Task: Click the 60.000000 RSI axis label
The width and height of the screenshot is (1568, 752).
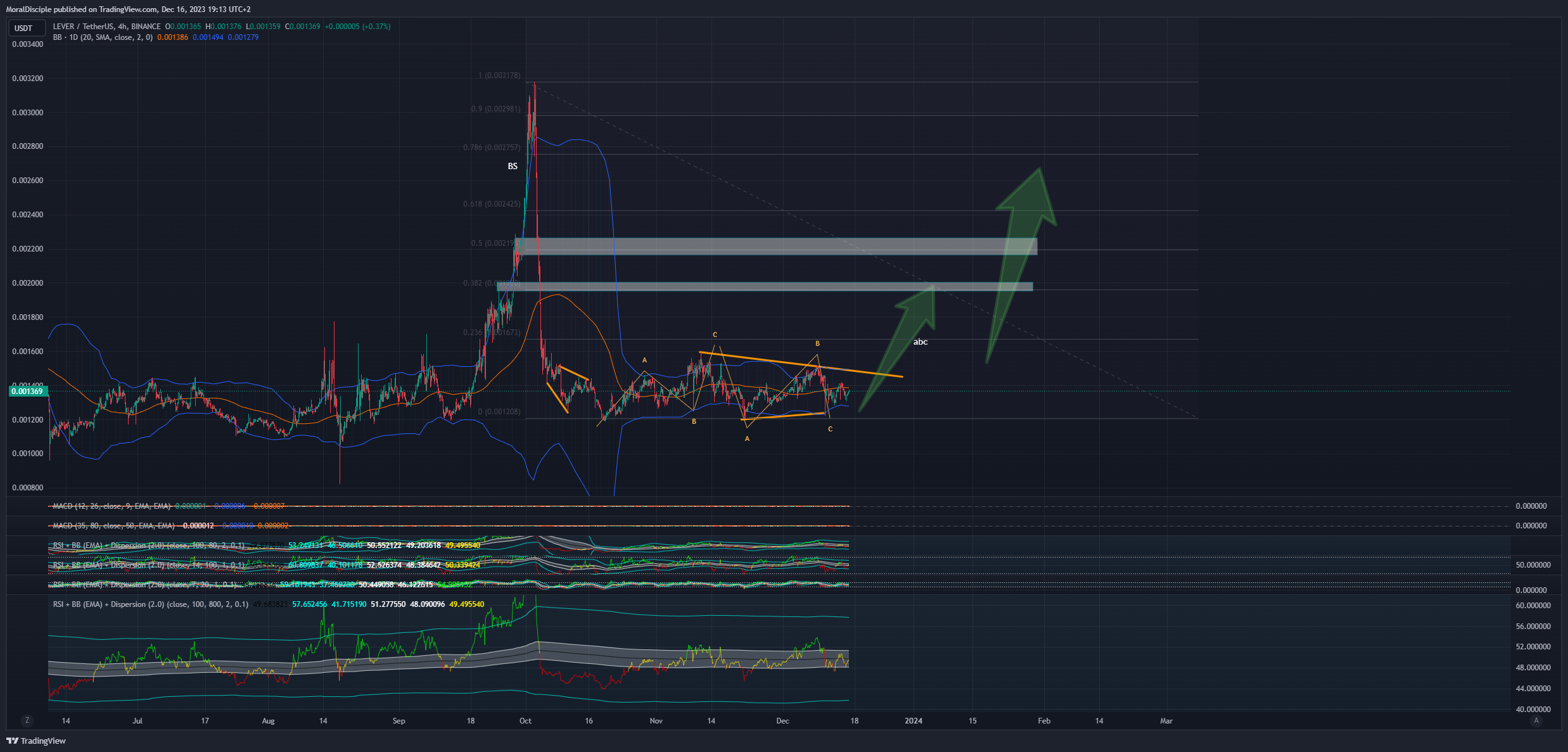Action: [1533, 606]
